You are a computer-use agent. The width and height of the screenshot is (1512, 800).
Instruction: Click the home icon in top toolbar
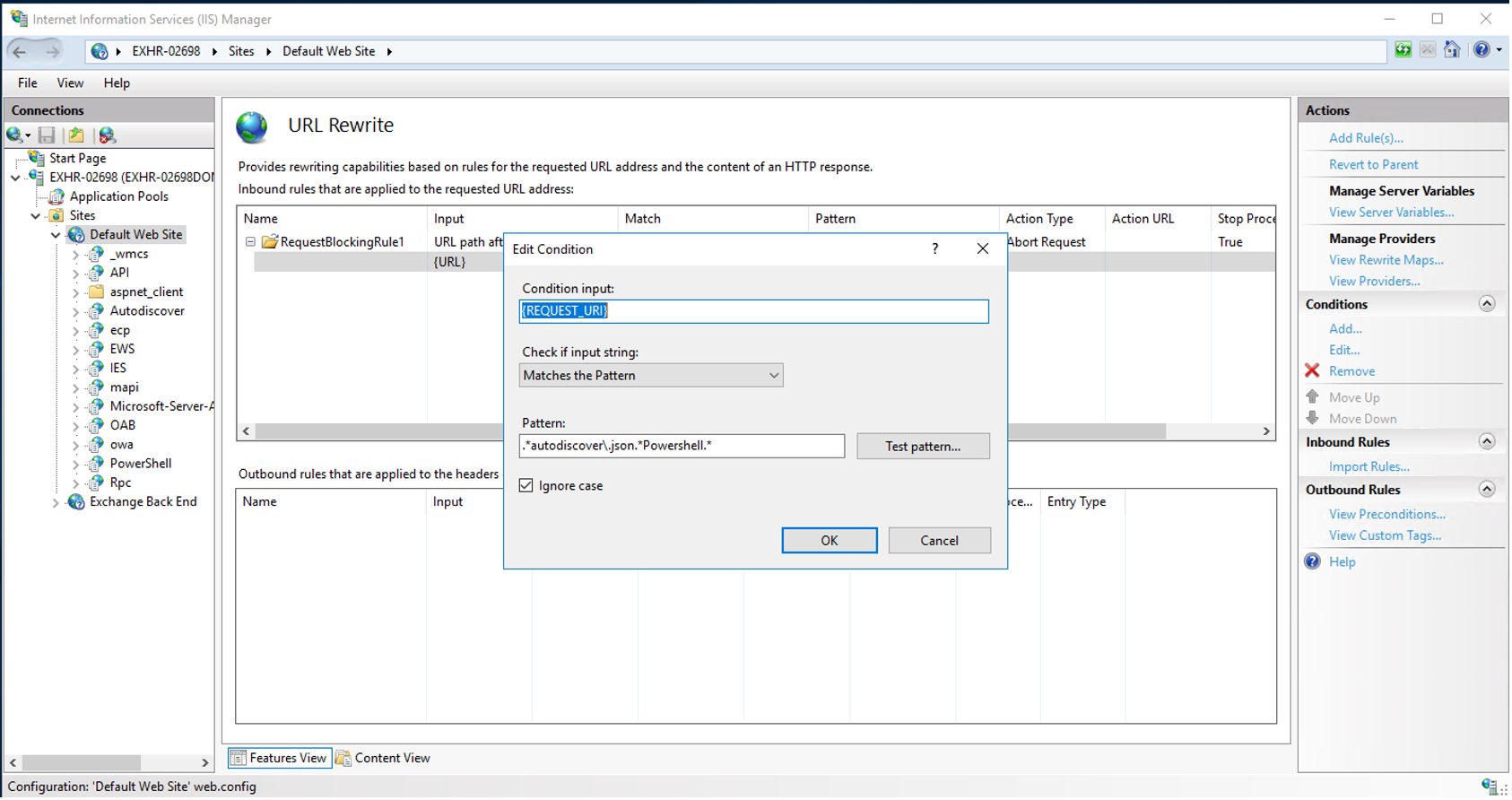(x=1453, y=50)
